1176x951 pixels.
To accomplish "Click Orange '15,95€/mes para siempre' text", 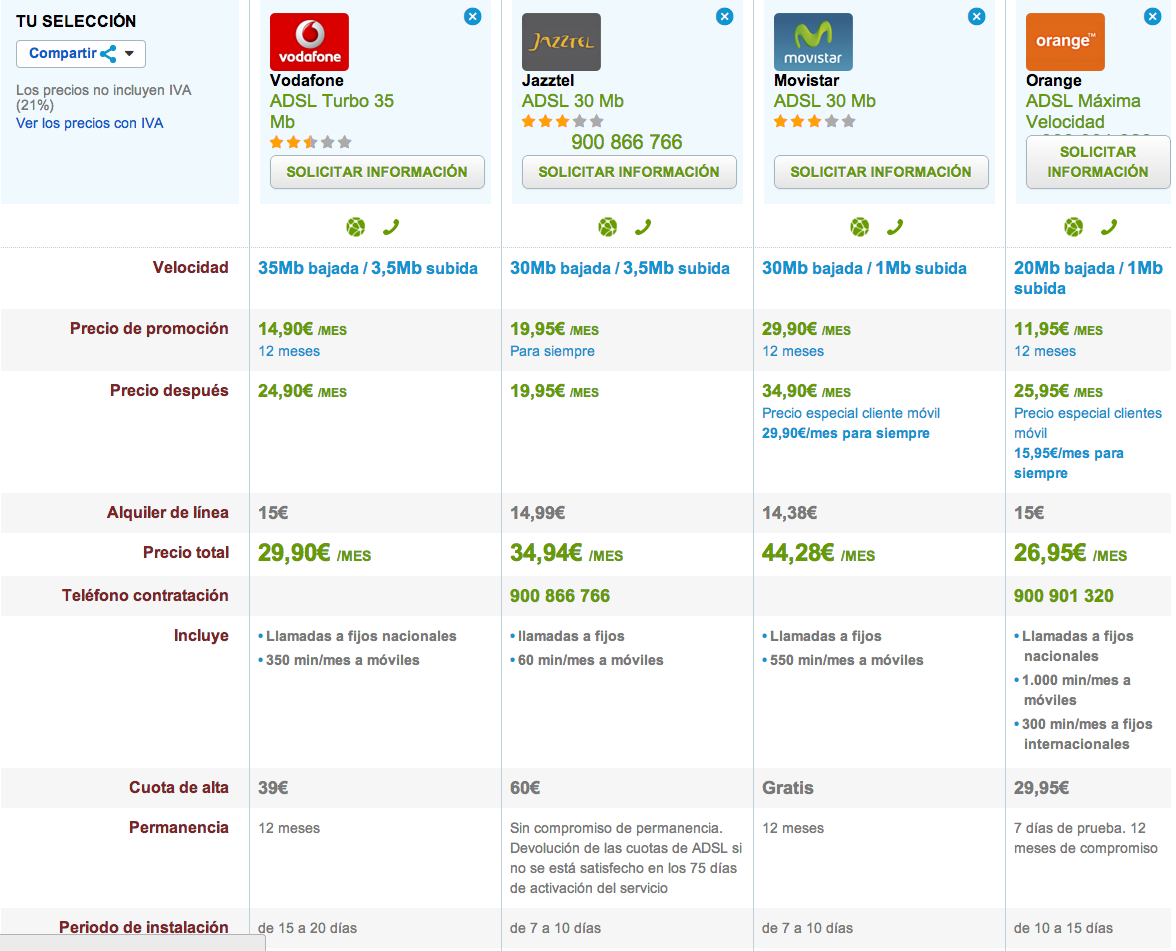I will coord(1069,464).
